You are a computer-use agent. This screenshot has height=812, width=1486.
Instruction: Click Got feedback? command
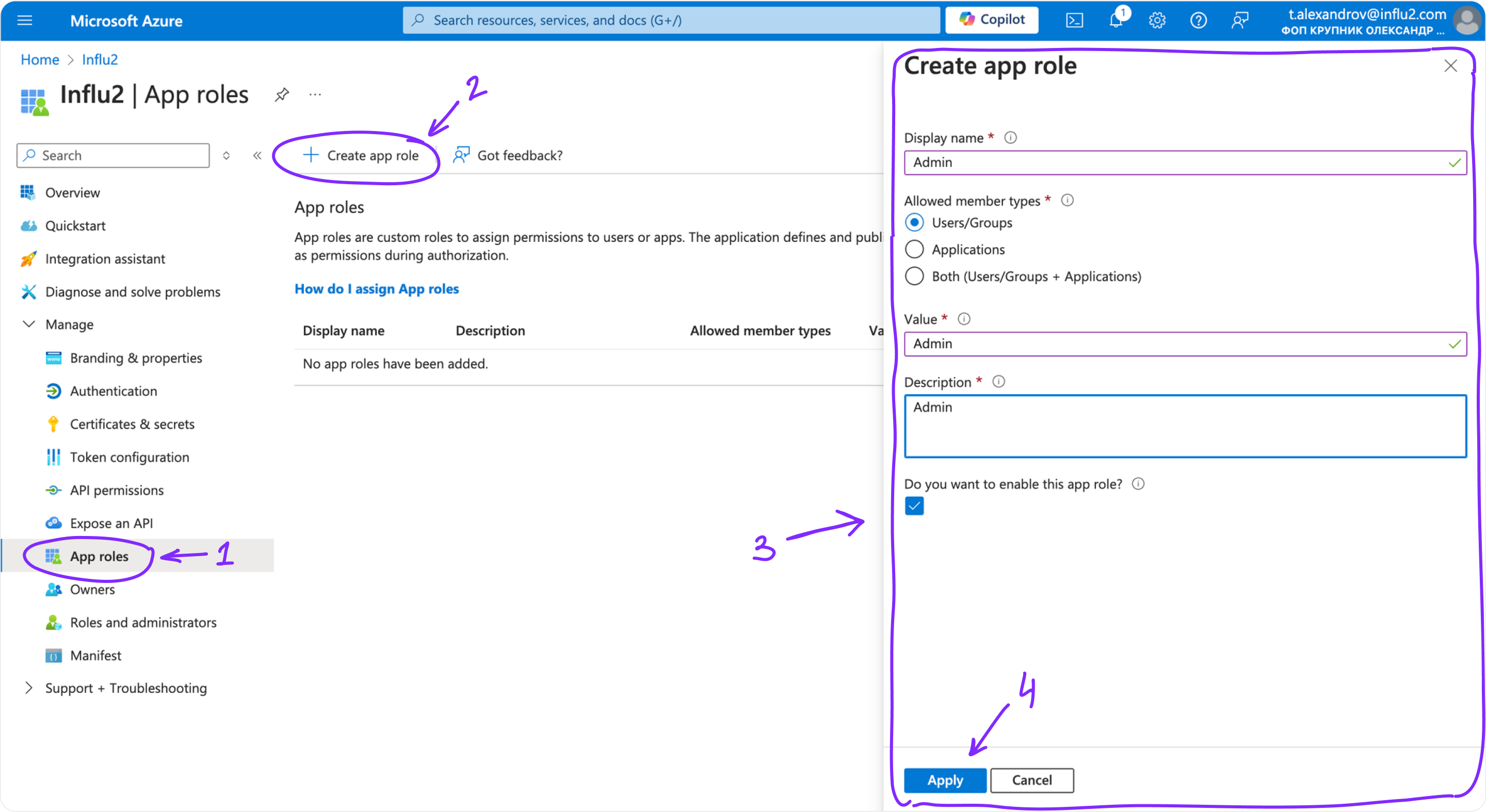click(x=508, y=155)
